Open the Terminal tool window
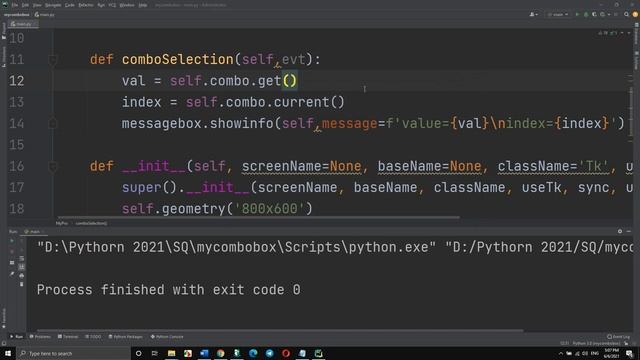640x360 pixels. 68,337
